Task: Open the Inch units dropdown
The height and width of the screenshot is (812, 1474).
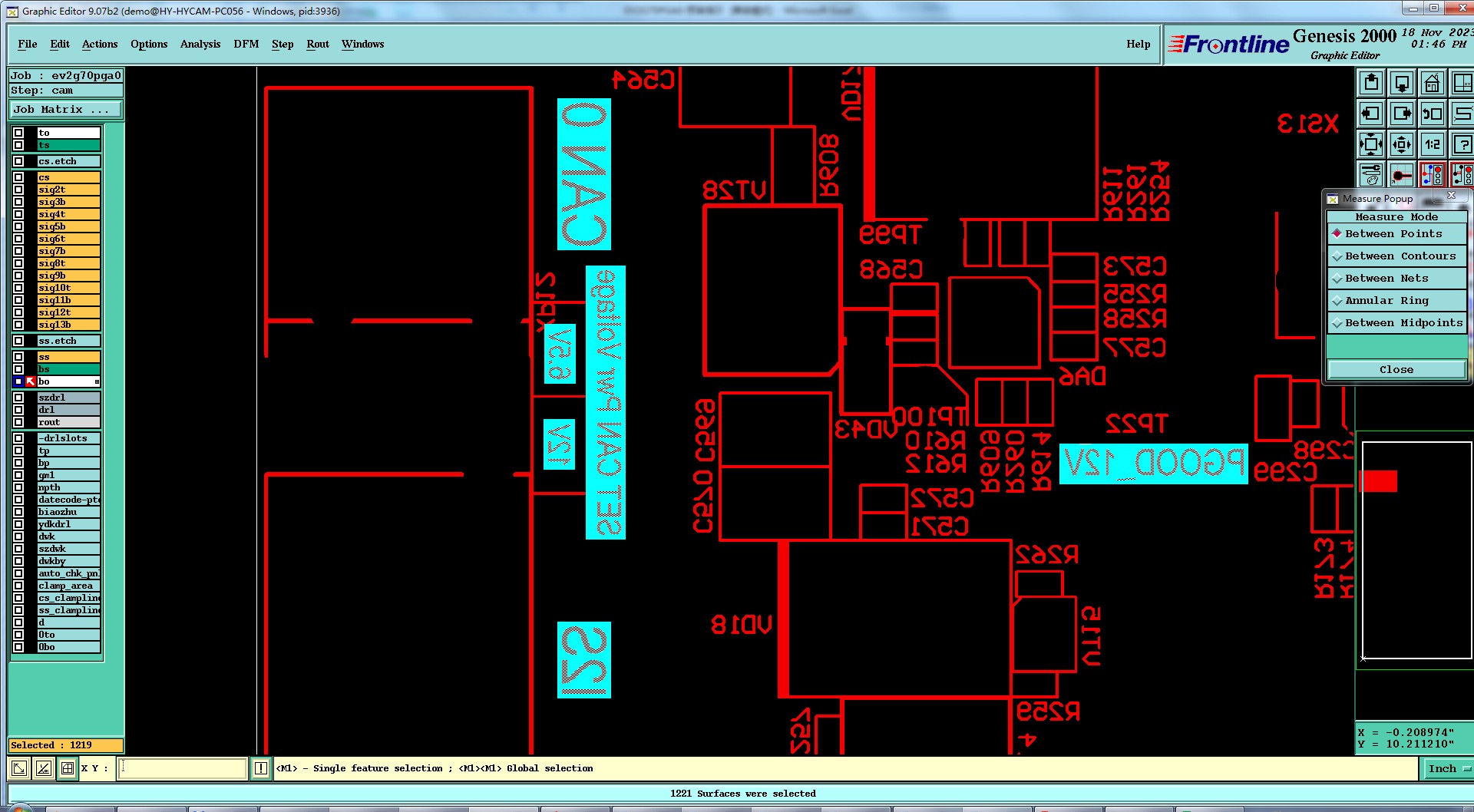Action: (x=1448, y=768)
